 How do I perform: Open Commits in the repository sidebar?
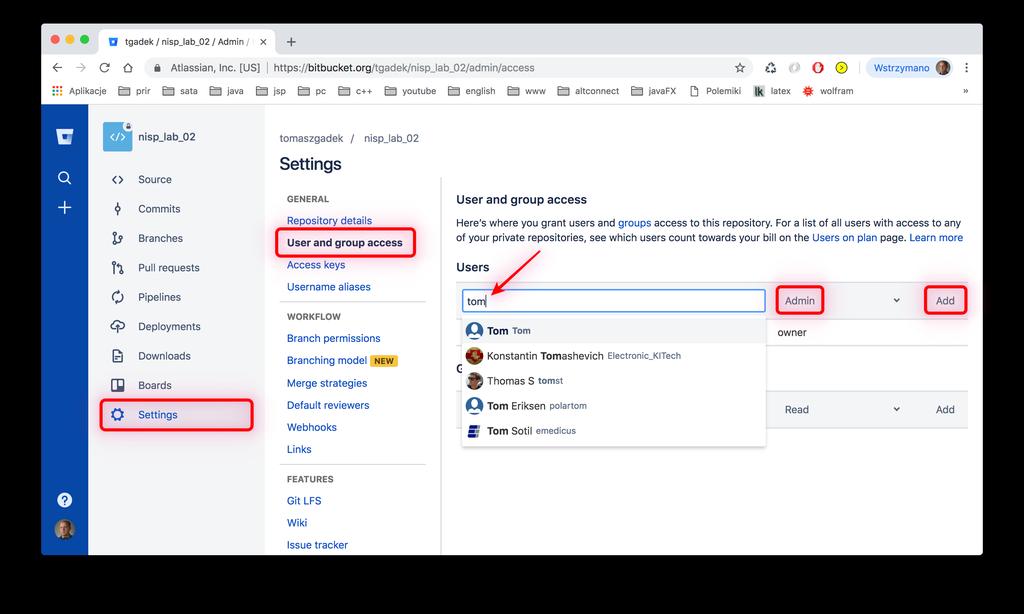[159, 209]
